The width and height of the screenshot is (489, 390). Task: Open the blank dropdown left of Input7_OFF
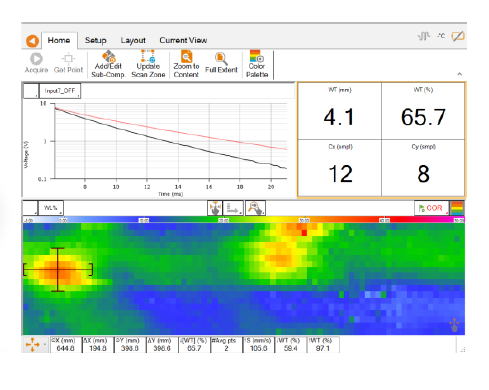click(x=31, y=91)
